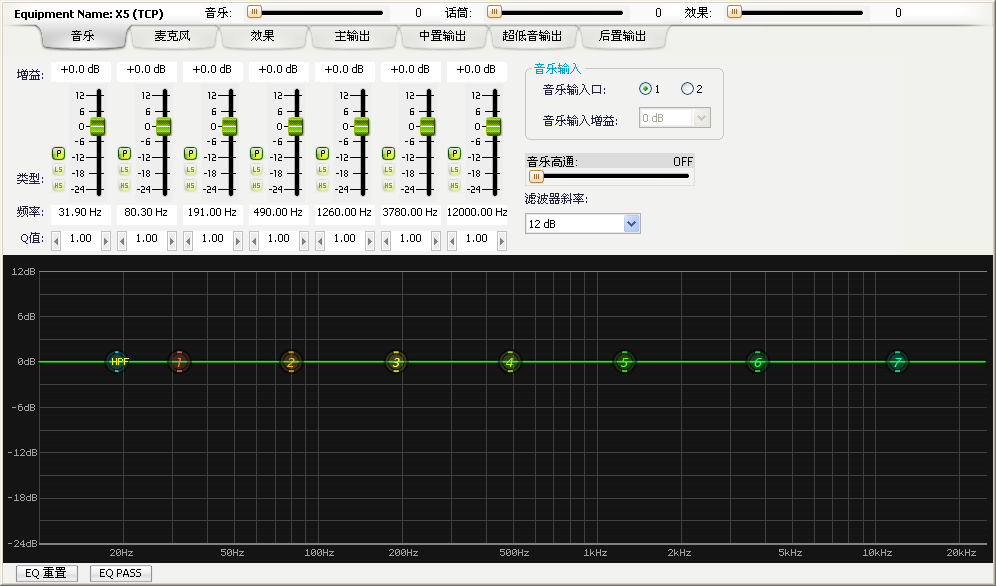996x586 pixels.
Task: Switch to the 超低音输出 tab
Action: pyautogui.click(x=532, y=36)
